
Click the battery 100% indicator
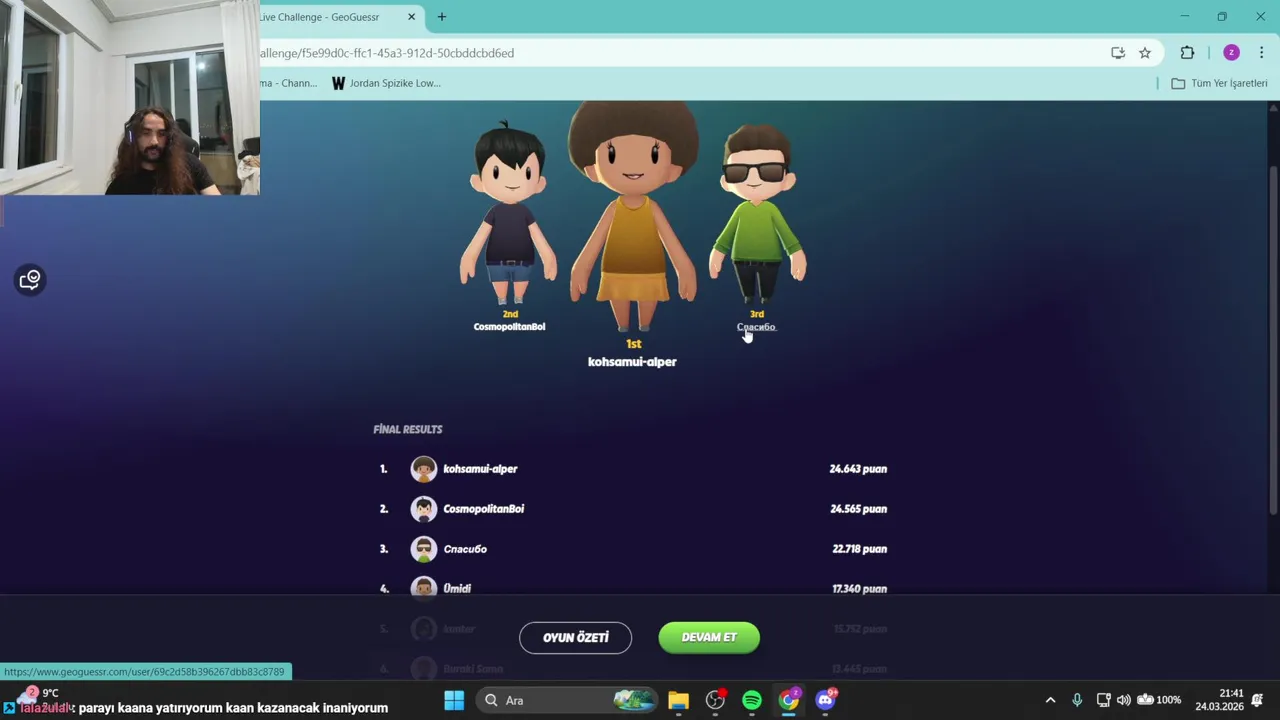tap(1159, 700)
